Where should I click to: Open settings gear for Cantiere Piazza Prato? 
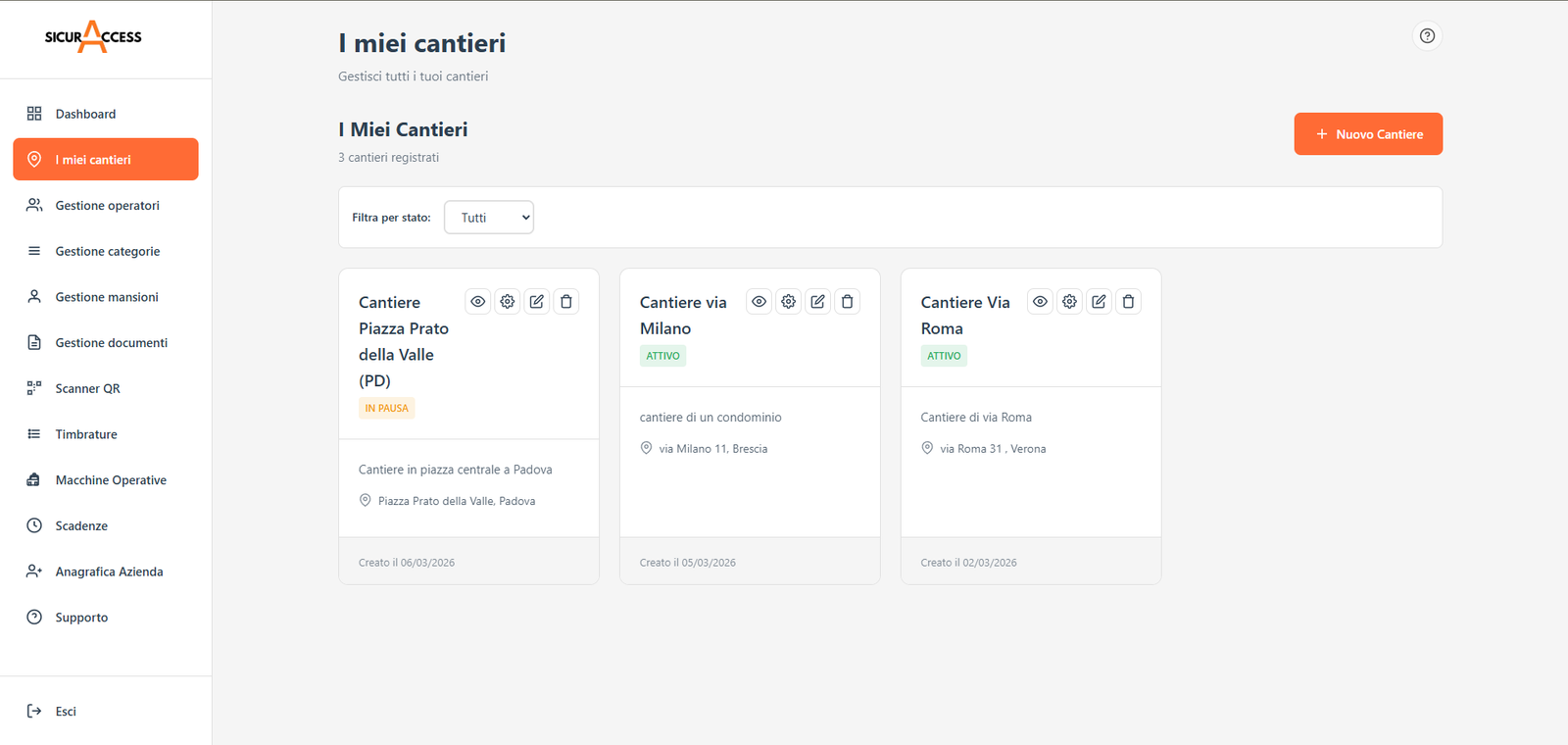(x=508, y=302)
